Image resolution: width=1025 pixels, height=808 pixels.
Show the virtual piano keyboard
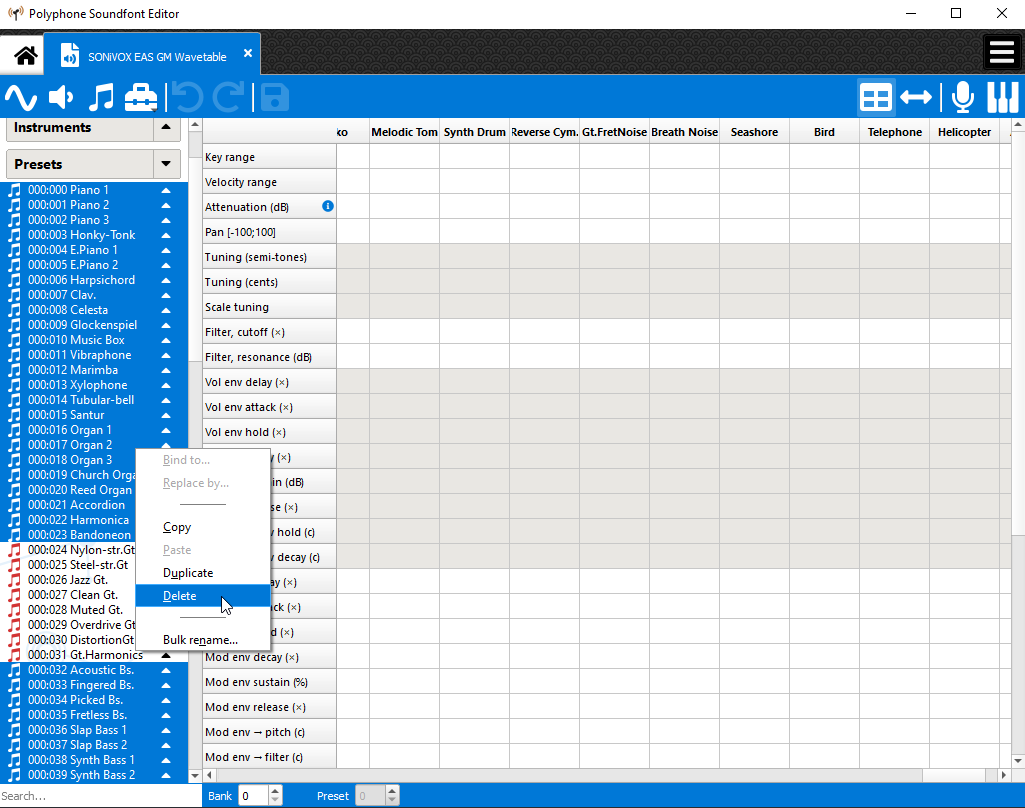tap(1002, 97)
